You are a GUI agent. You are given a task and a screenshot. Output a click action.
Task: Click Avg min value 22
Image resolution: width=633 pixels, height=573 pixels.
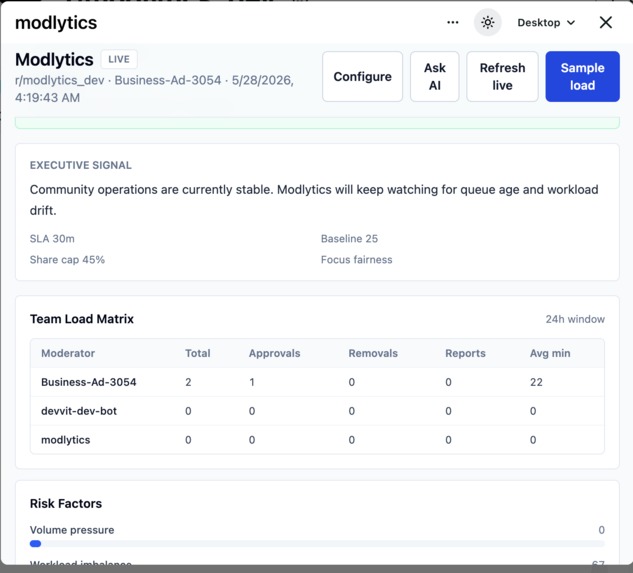click(536, 382)
